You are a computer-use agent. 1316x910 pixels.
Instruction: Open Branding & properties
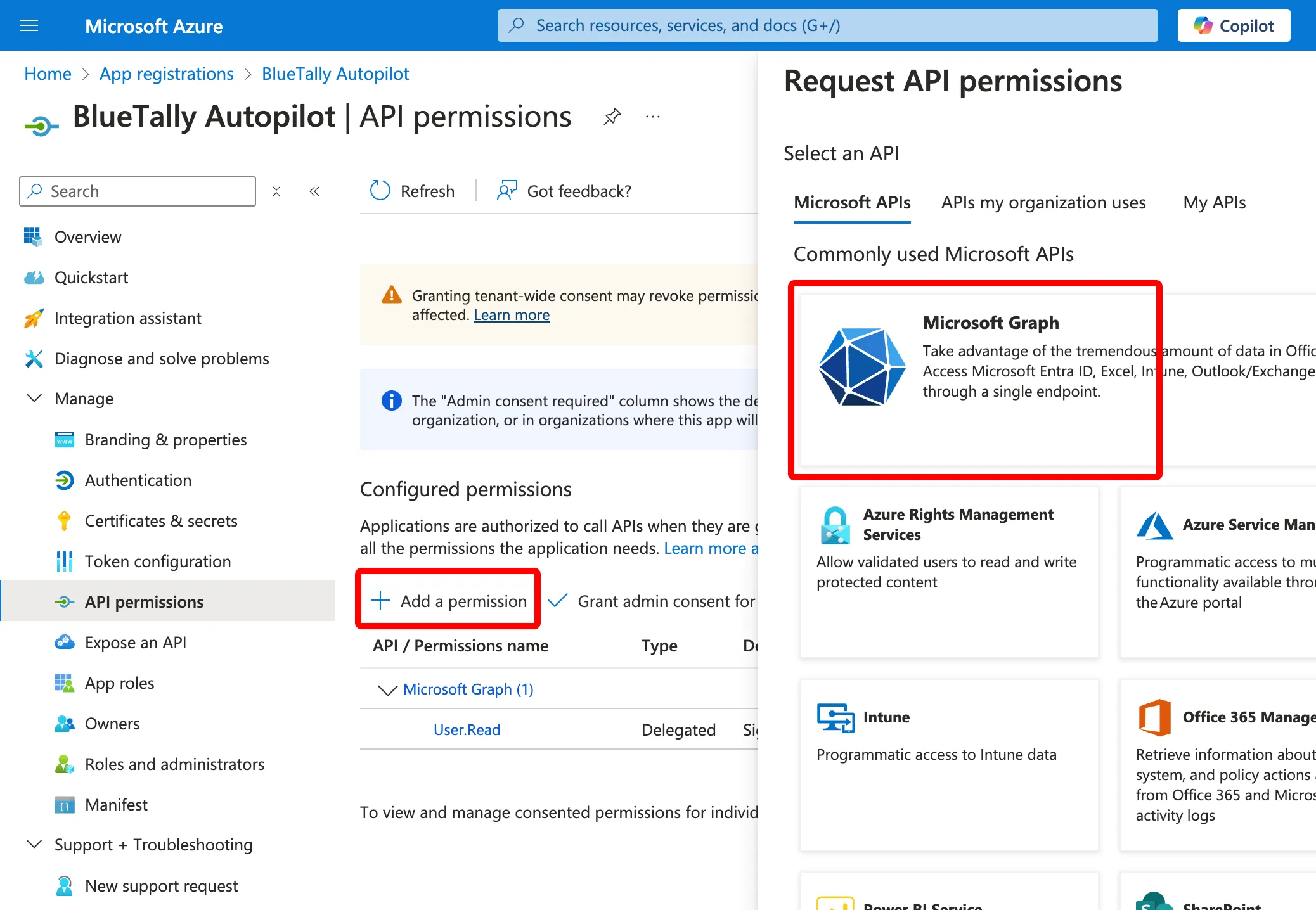[x=165, y=440]
